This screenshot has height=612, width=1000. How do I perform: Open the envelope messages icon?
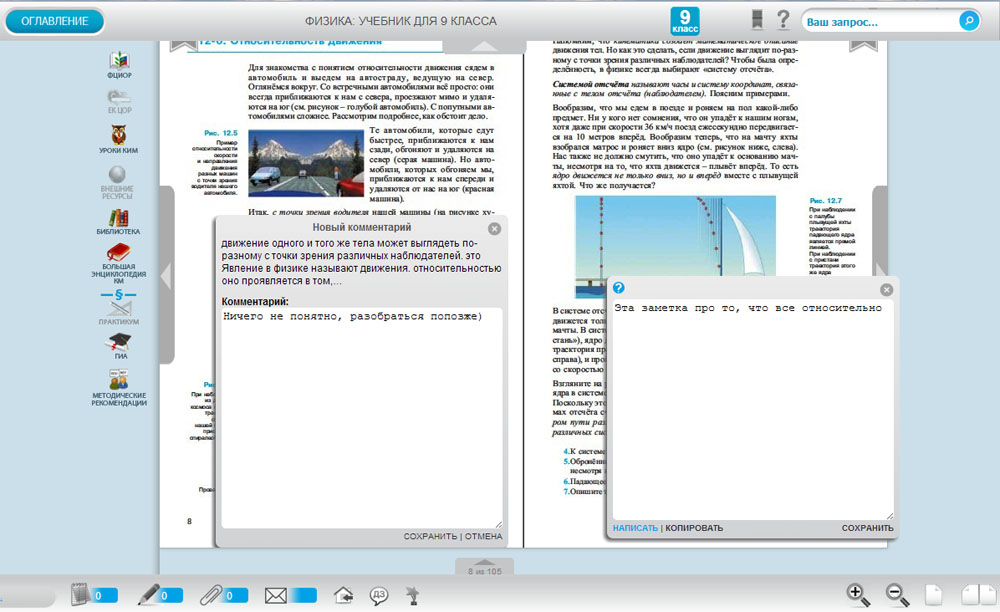click(x=276, y=595)
